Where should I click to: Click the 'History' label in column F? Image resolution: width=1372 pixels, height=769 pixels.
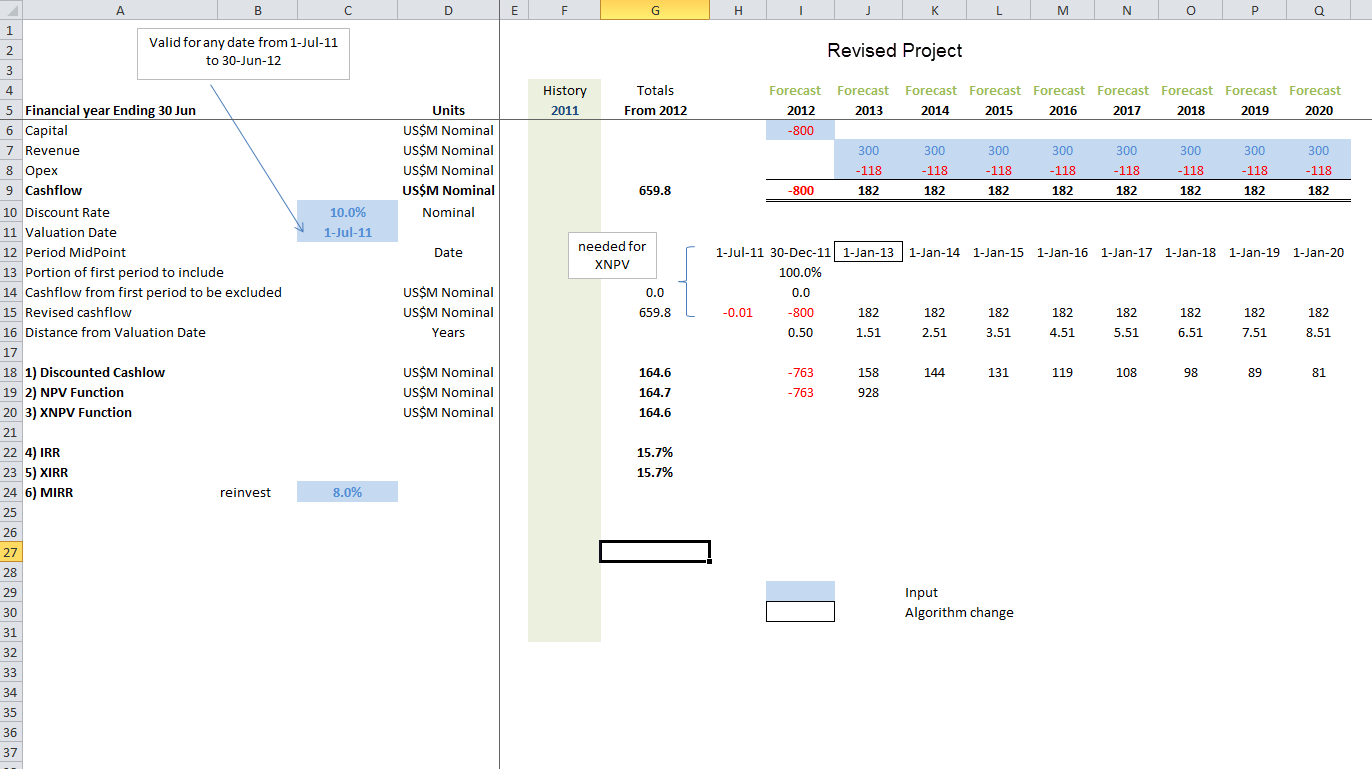564,90
